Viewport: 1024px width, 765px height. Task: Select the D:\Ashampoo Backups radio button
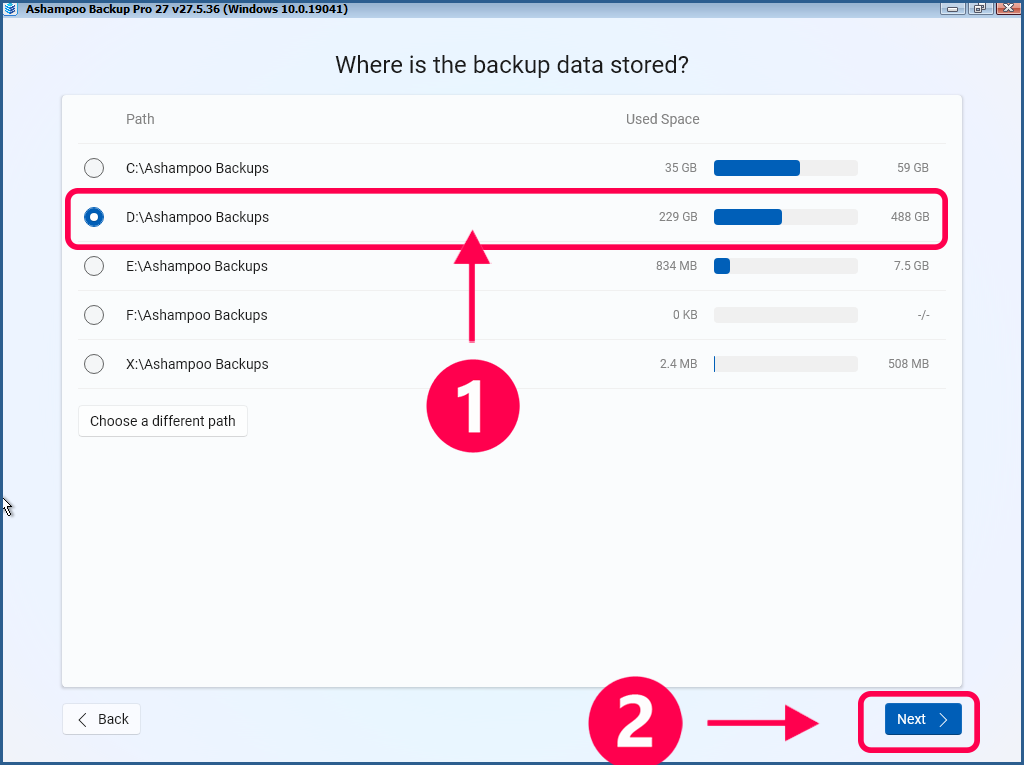pos(94,217)
